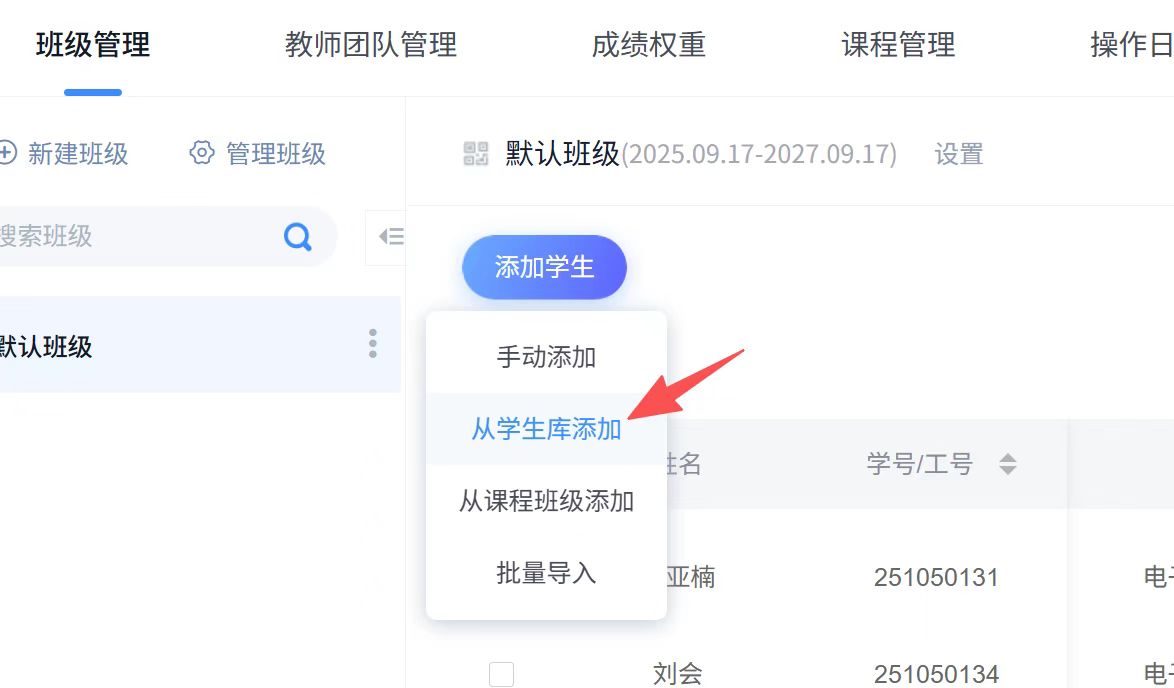Select 从课程班级添加 option
Viewport: 1174px width, 688px height.
click(546, 501)
